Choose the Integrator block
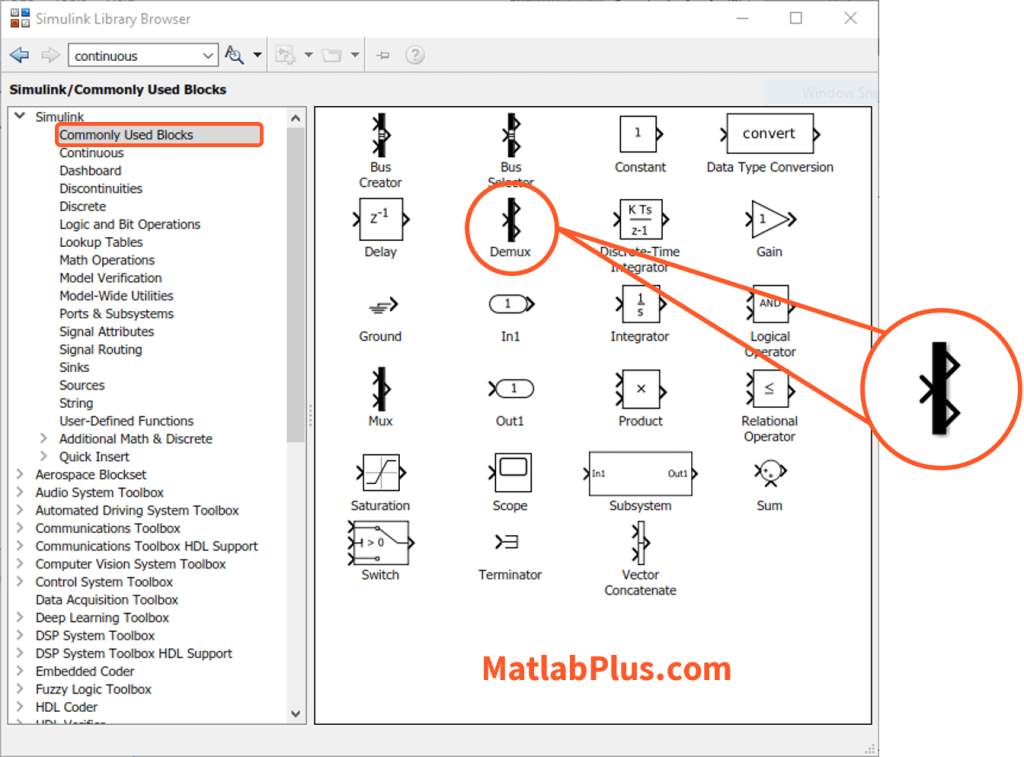 (640, 303)
